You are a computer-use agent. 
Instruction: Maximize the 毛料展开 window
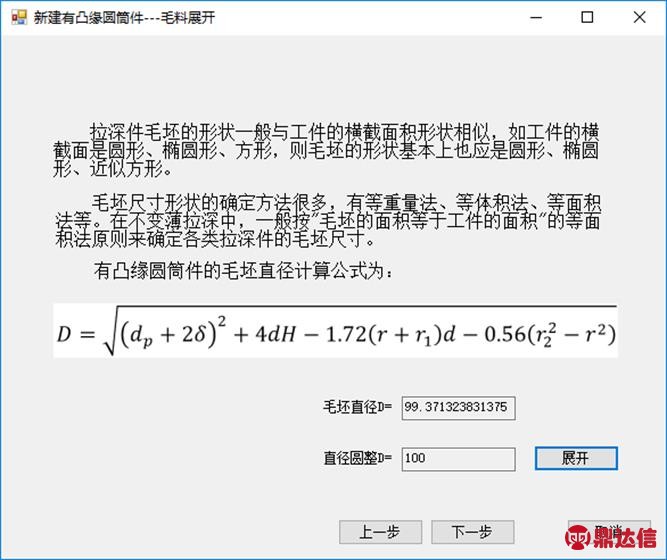pyautogui.click(x=587, y=17)
